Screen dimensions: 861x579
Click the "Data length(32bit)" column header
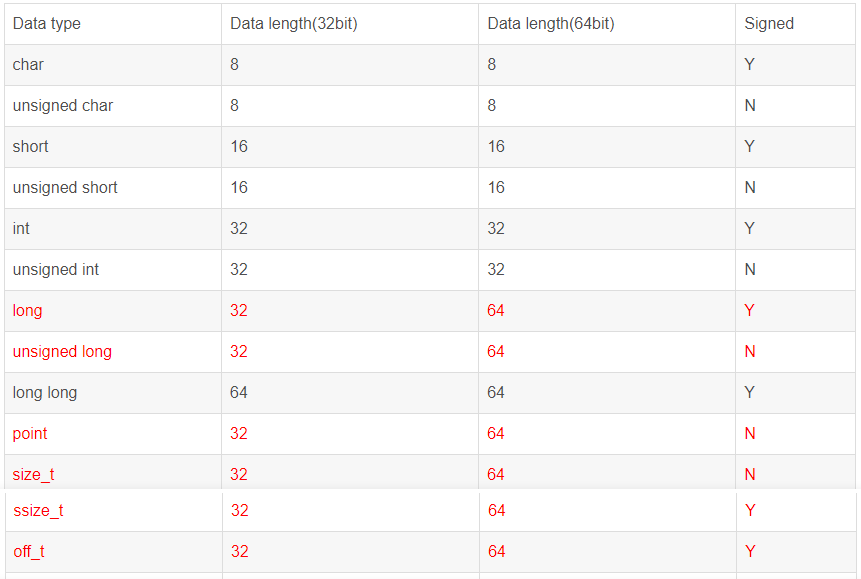[293, 24]
